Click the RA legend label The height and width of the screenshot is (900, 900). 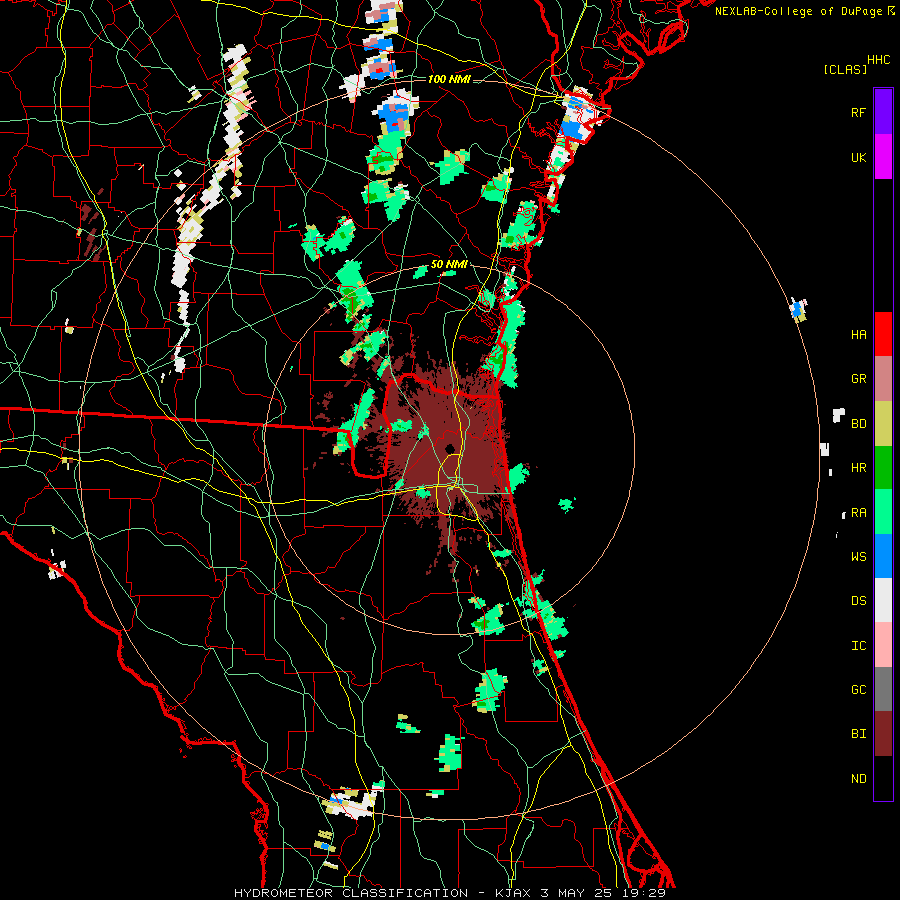click(x=858, y=513)
